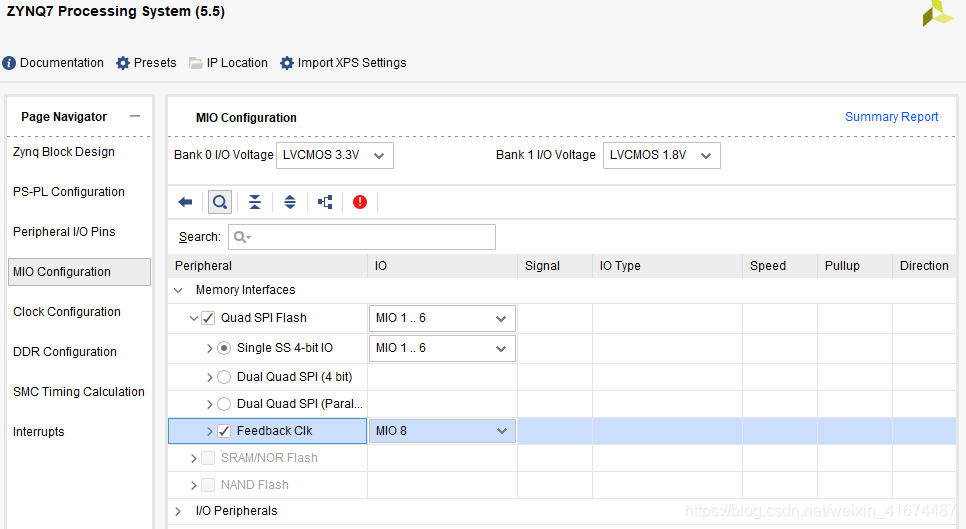The image size is (966, 529).
Task: Click the Pullup column header
Action: 855,266
